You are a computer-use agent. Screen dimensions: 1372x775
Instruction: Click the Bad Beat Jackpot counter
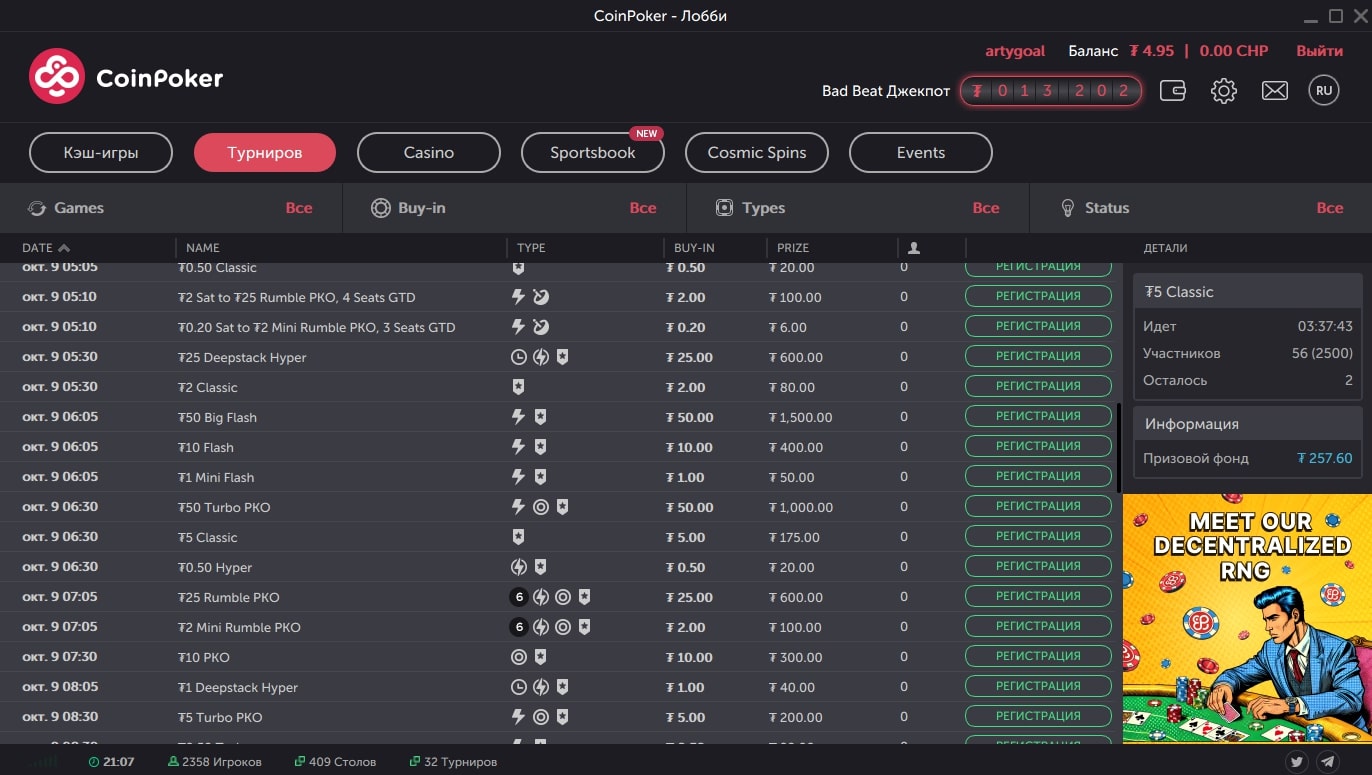1050,91
